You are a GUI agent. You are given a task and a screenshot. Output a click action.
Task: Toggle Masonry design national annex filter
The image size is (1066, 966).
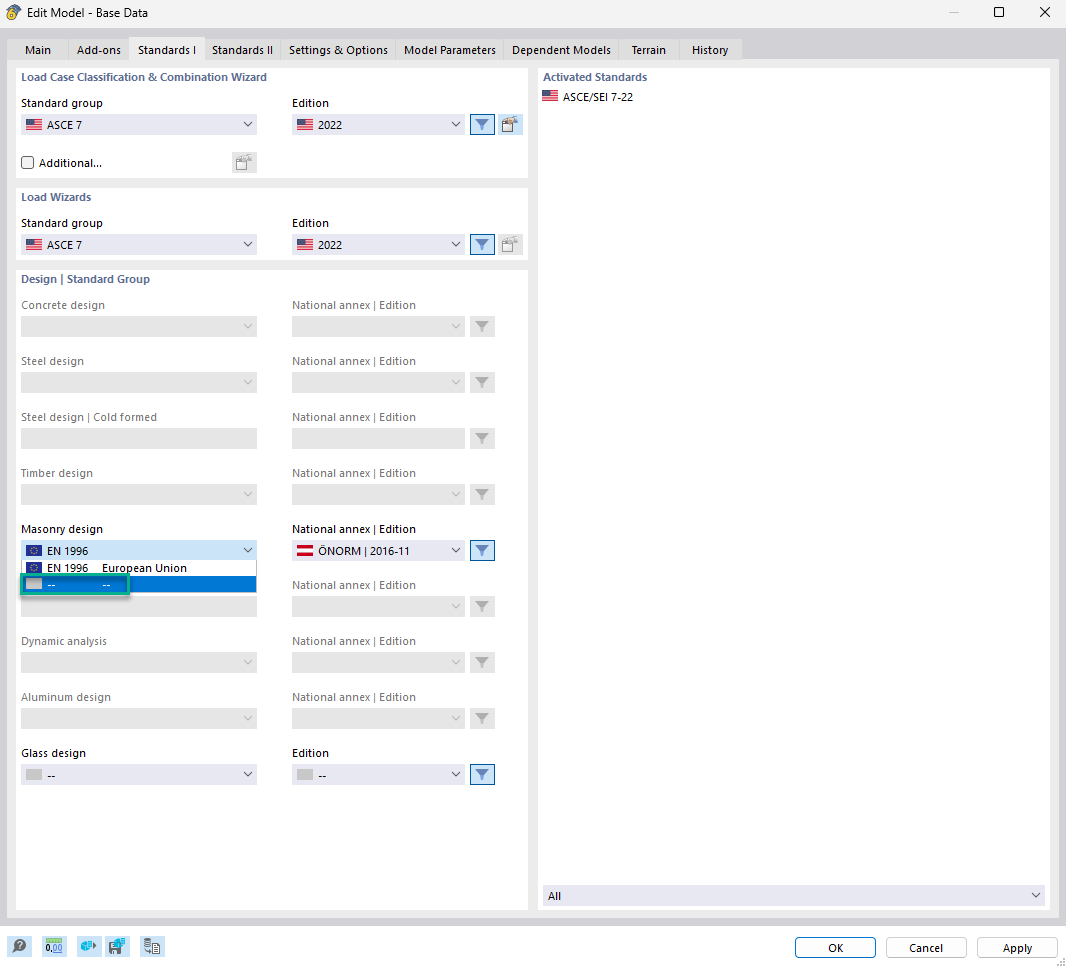click(482, 551)
